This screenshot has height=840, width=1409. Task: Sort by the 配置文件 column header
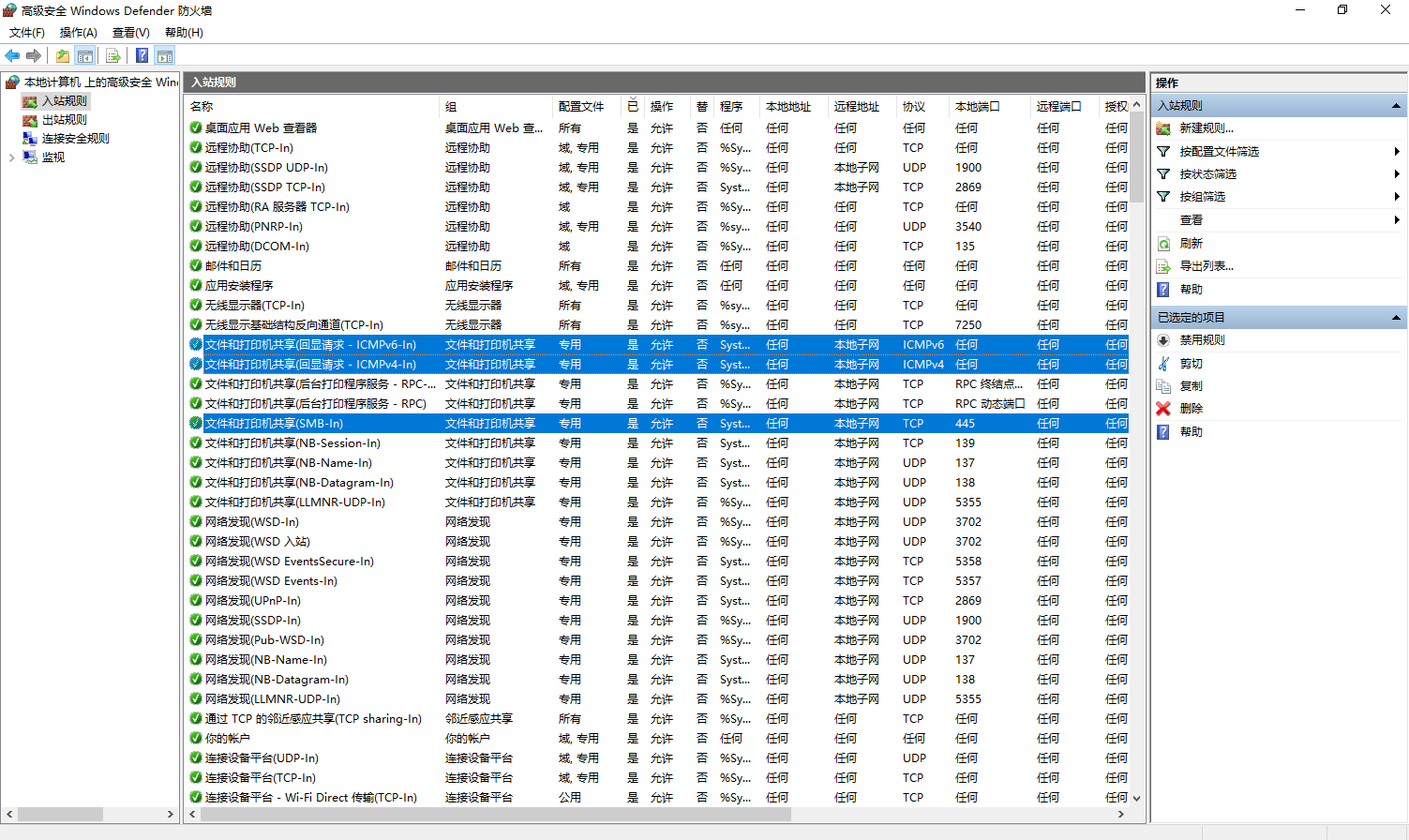[587, 107]
